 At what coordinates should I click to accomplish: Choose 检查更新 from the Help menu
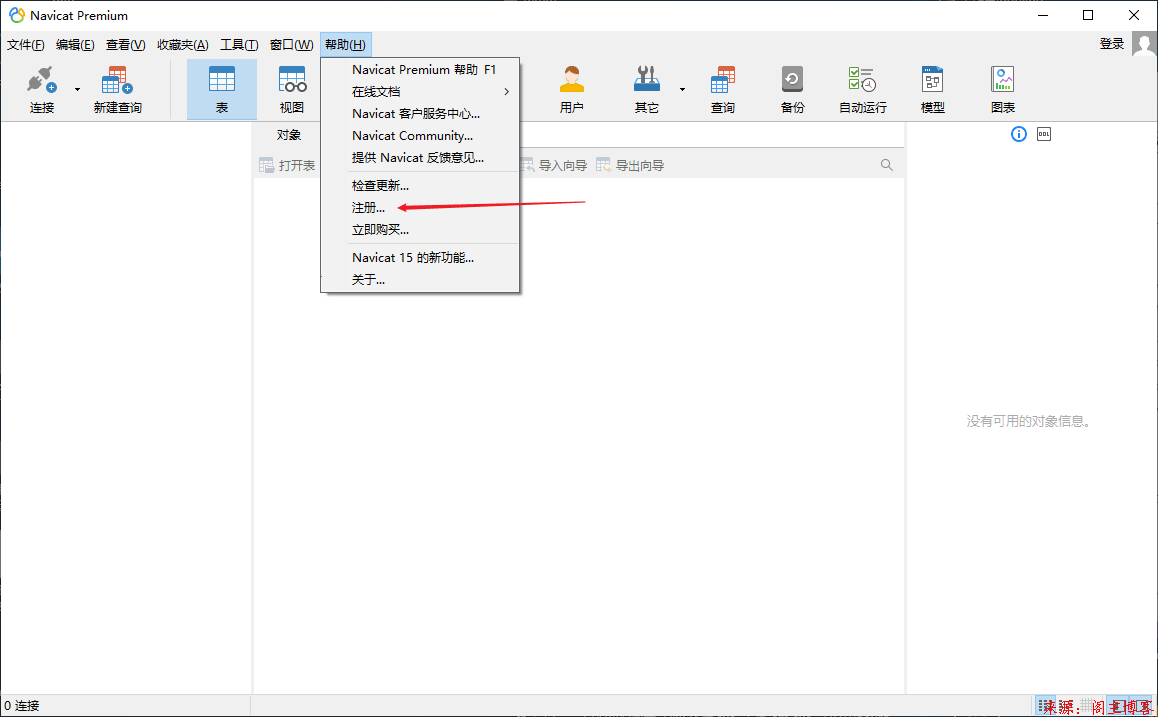coord(420,186)
